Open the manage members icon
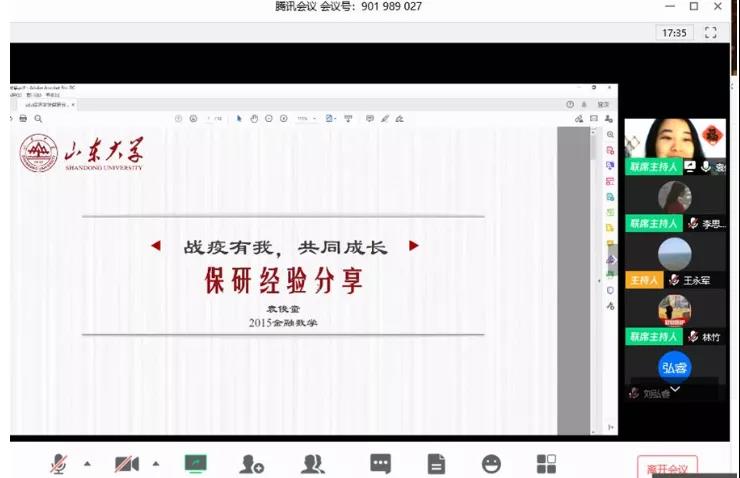The height and width of the screenshot is (478, 740). pyautogui.click(x=312, y=464)
